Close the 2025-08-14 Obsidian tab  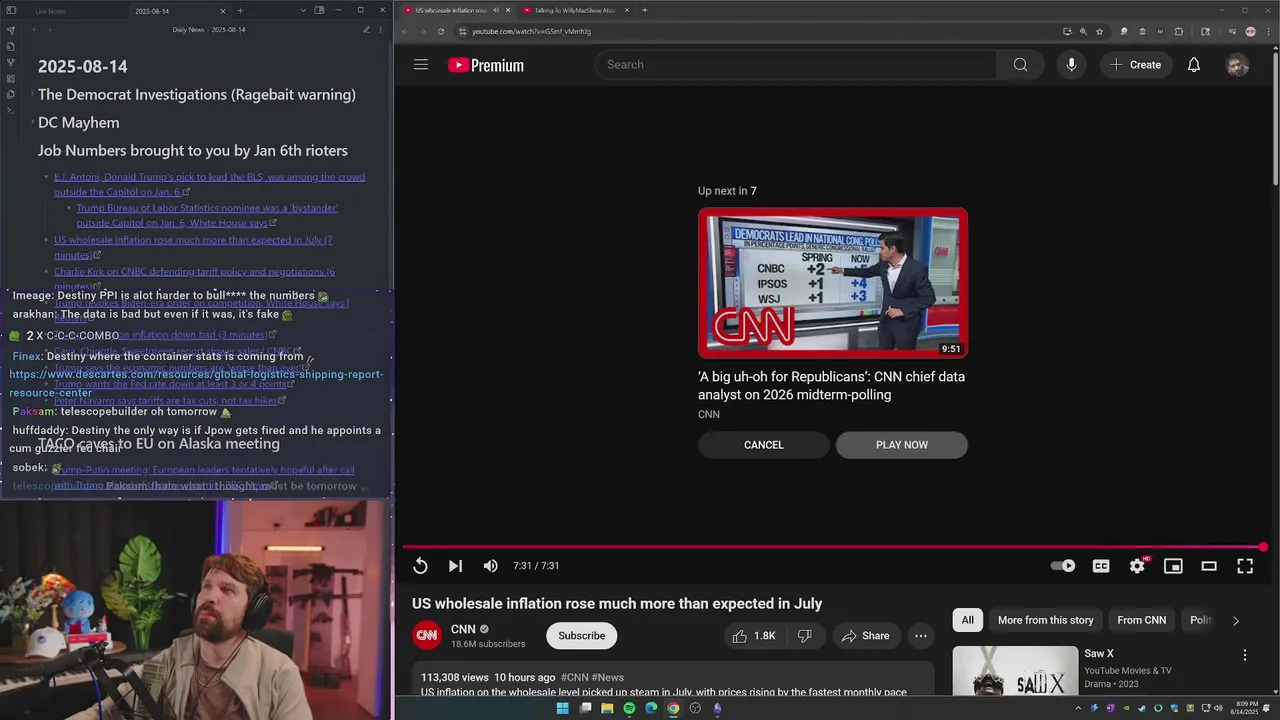(x=224, y=11)
